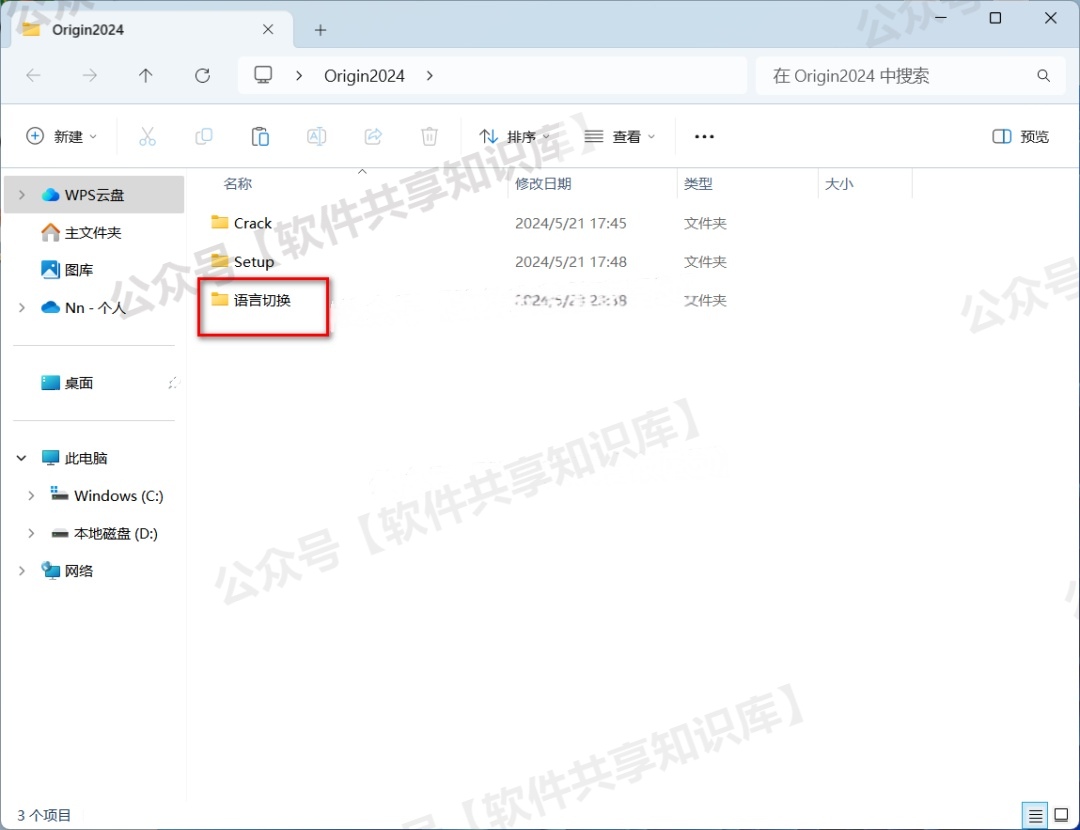Click chevron before Origin2024 in address bar

coord(298,75)
